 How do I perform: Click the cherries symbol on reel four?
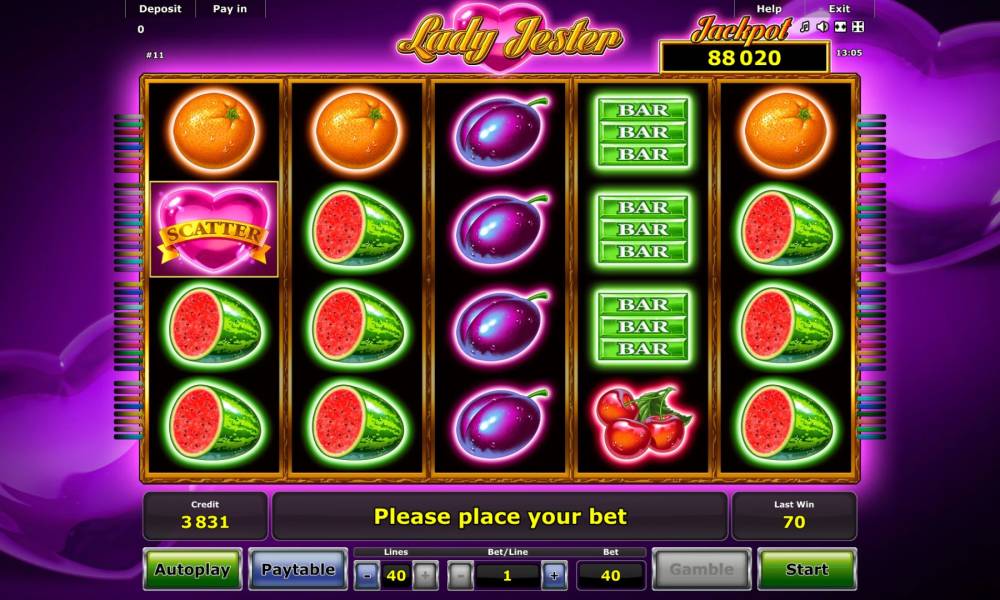click(x=643, y=420)
